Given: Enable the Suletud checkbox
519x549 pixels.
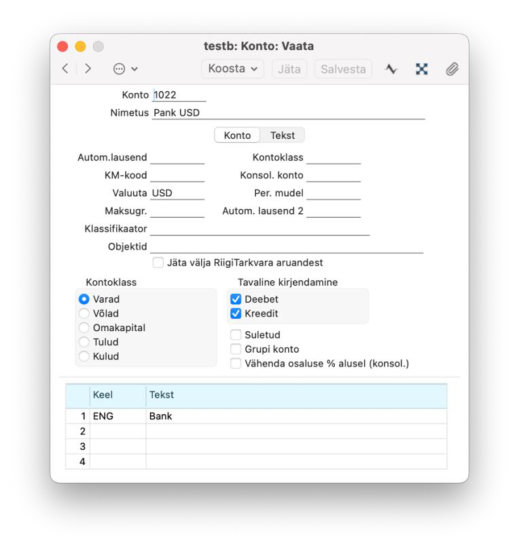Looking at the screenshot, I should [236, 335].
